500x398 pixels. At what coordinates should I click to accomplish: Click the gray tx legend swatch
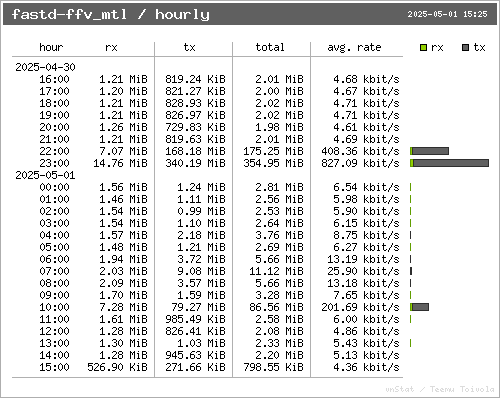[466, 48]
